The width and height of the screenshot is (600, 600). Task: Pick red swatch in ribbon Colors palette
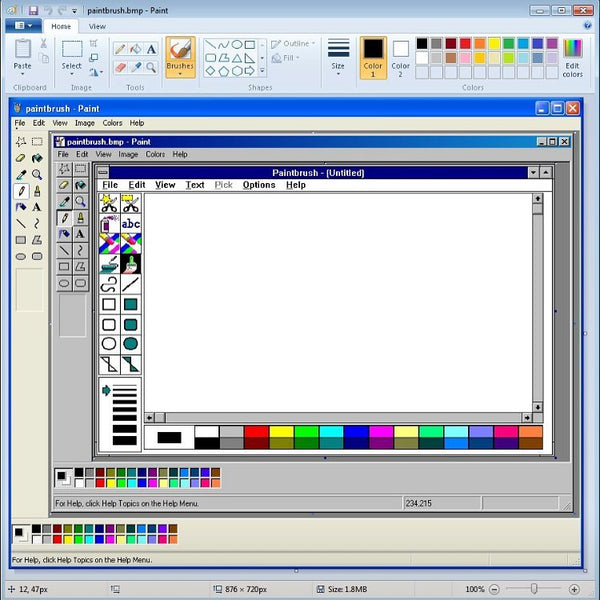point(465,43)
